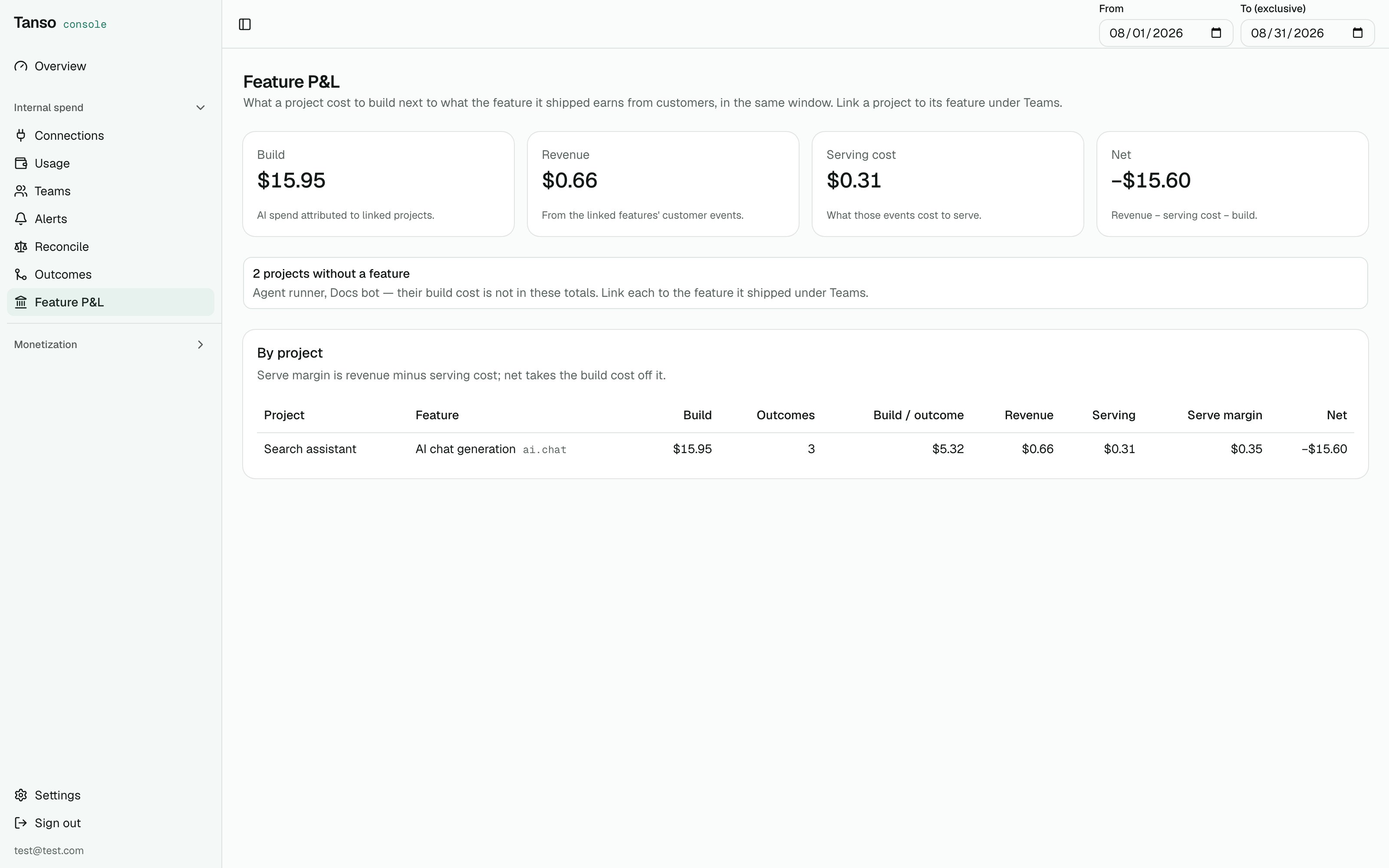Click the Build column header
The height and width of the screenshot is (868, 1389).
698,415
